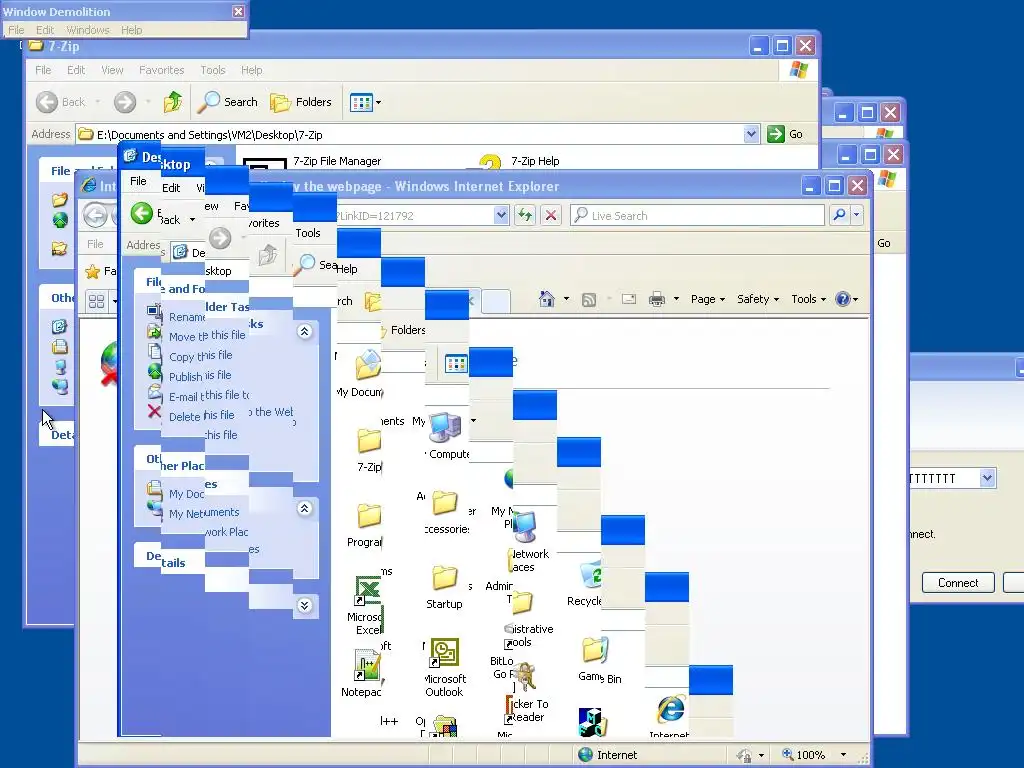1024x768 pixels.
Task: Click the Publish this file link
Action: tap(200, 376)
